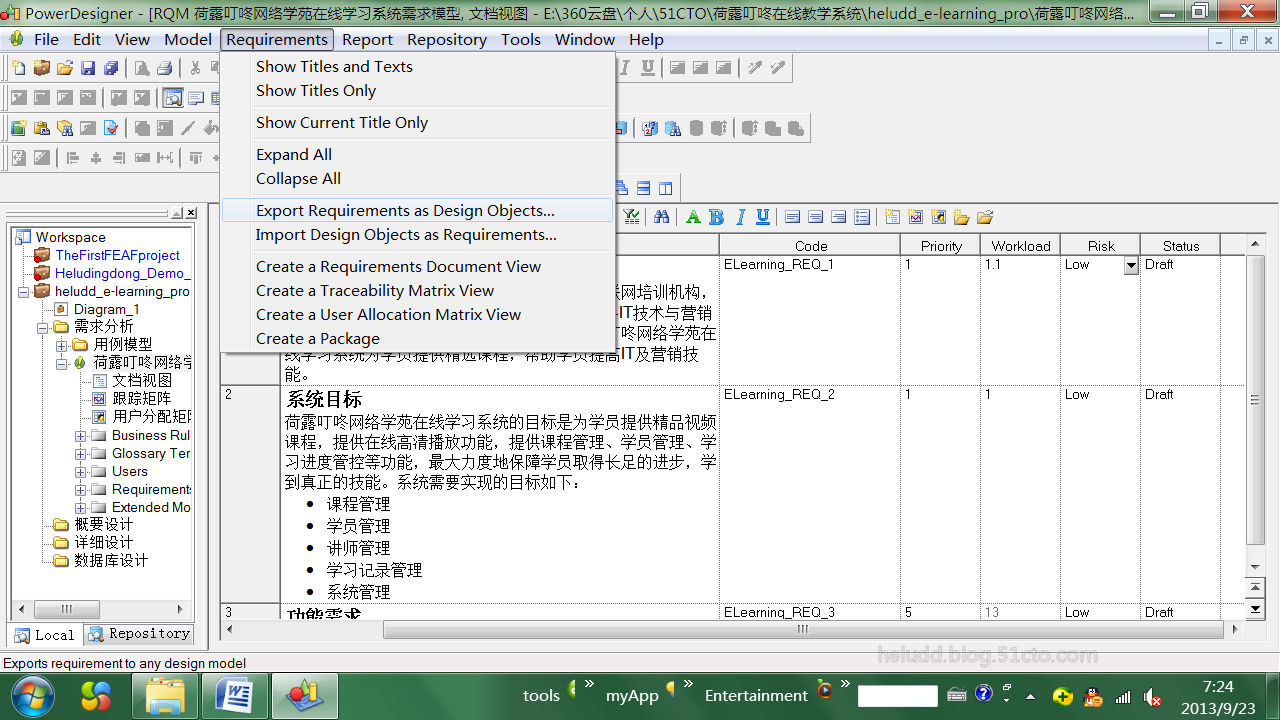The height and width of the screenshot is (720, 1280).
Task: Click the Open folder toolbar icon
Action: pyautogui.click(x=64, y=68)
